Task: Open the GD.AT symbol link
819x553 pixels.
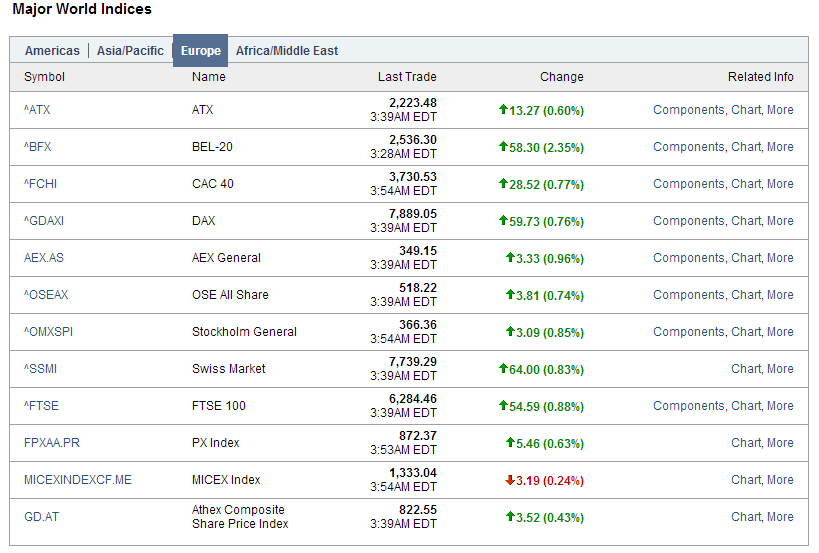Action: 41,517
